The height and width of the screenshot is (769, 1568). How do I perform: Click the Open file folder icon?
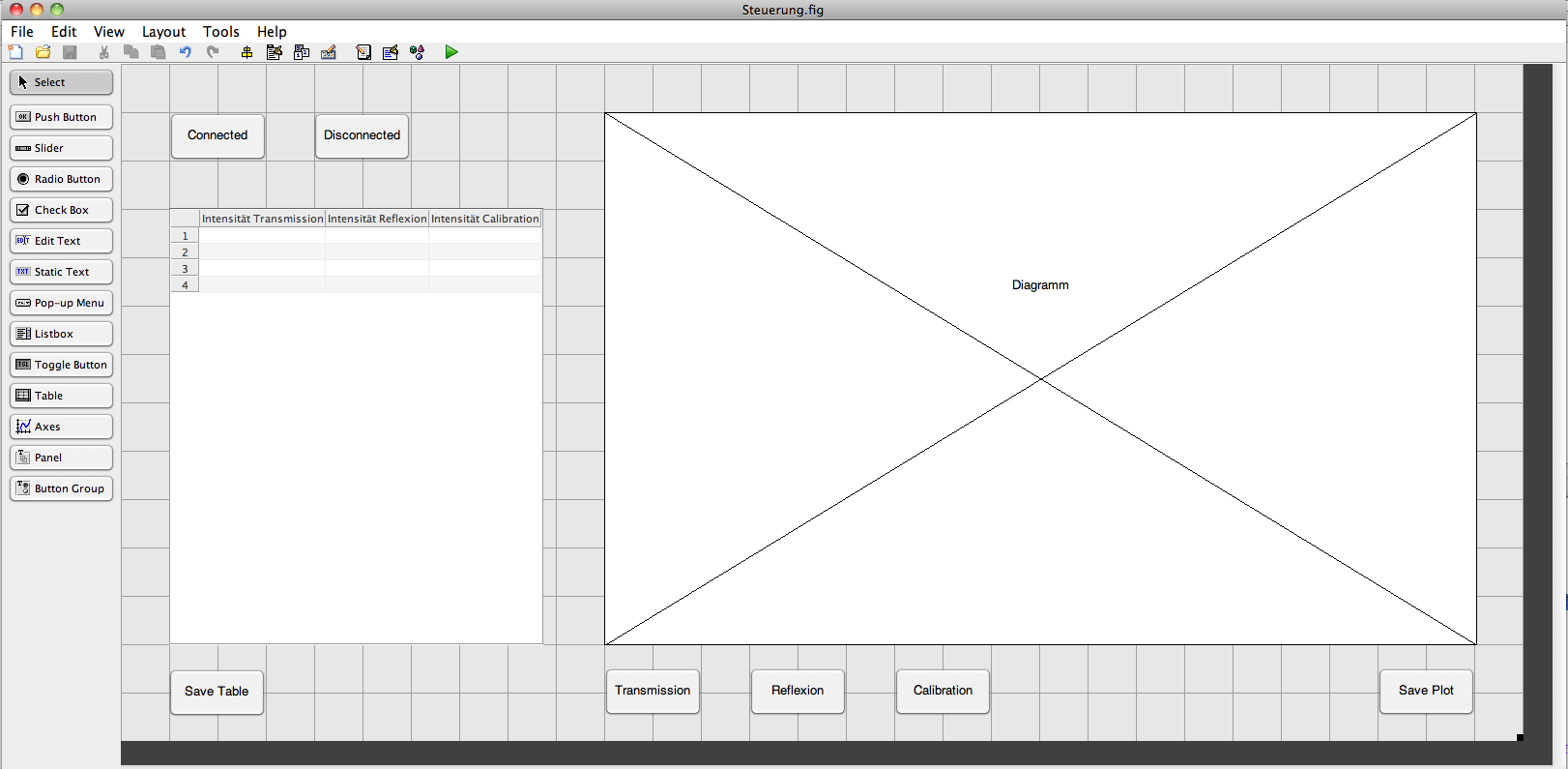pos(43,52)
